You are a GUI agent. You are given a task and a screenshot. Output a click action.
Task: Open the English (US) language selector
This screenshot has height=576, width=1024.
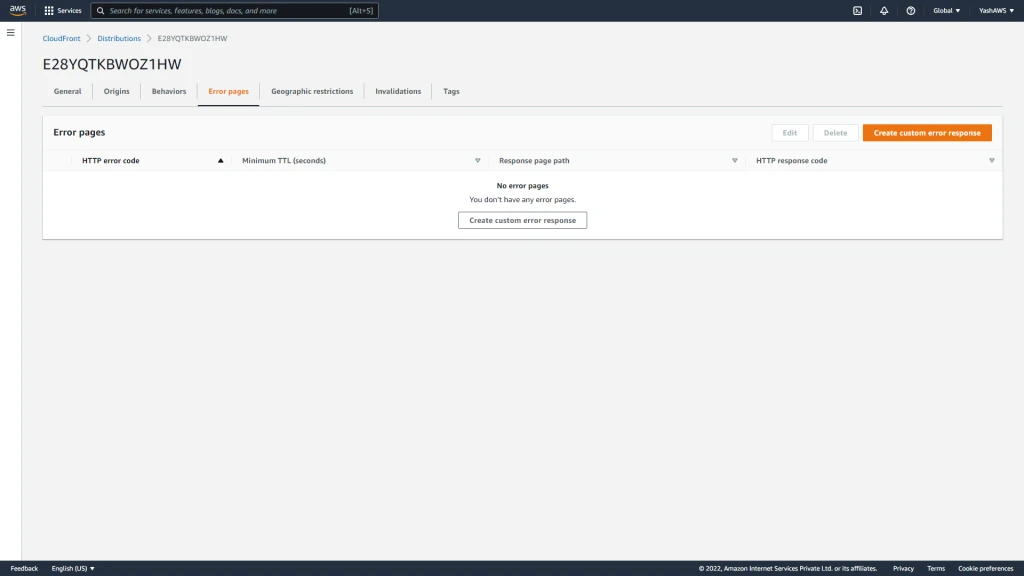[x=73, y=568]
